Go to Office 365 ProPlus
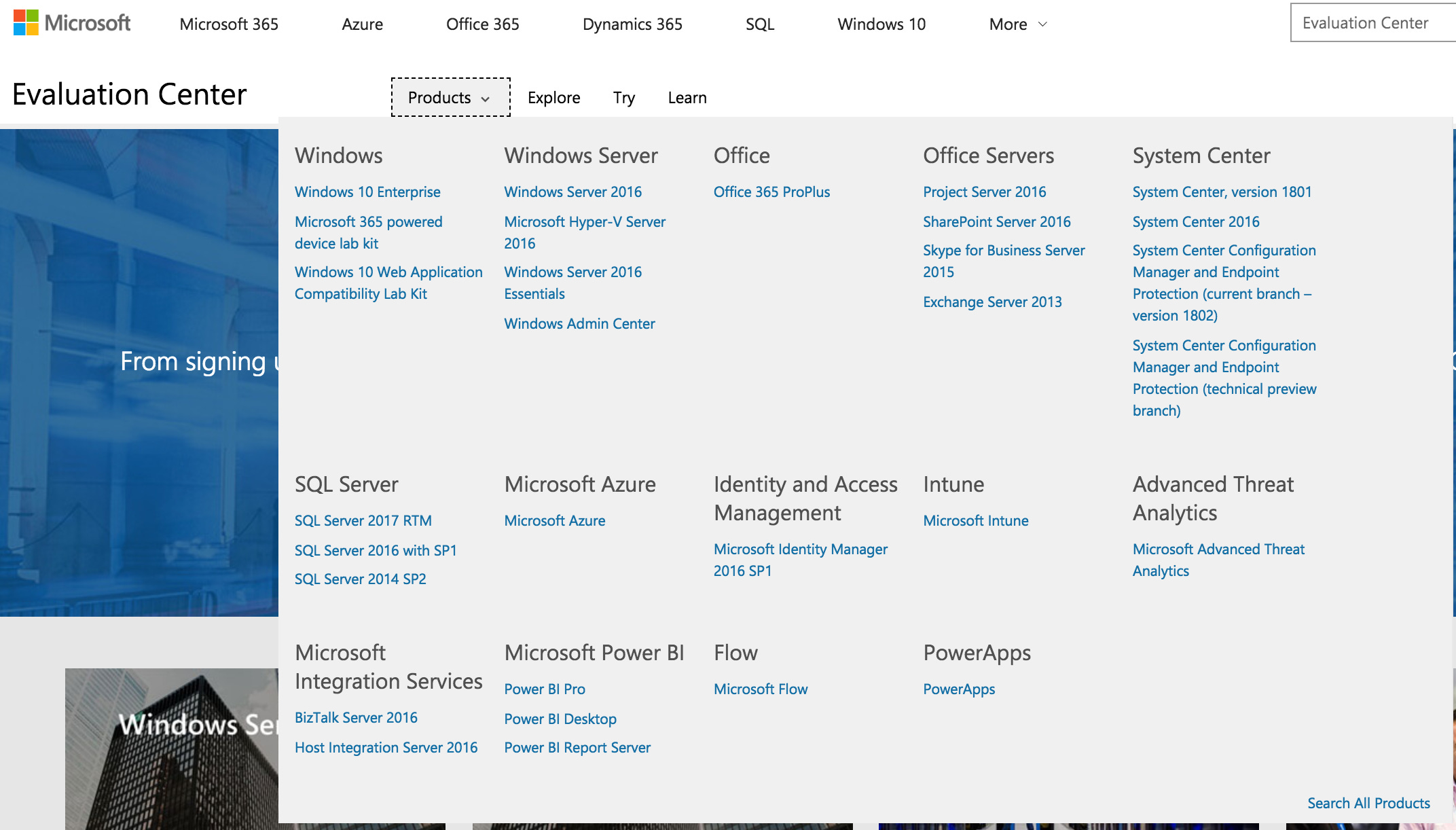This screenshot has height=830, width=1456. (x=771, y=192)
